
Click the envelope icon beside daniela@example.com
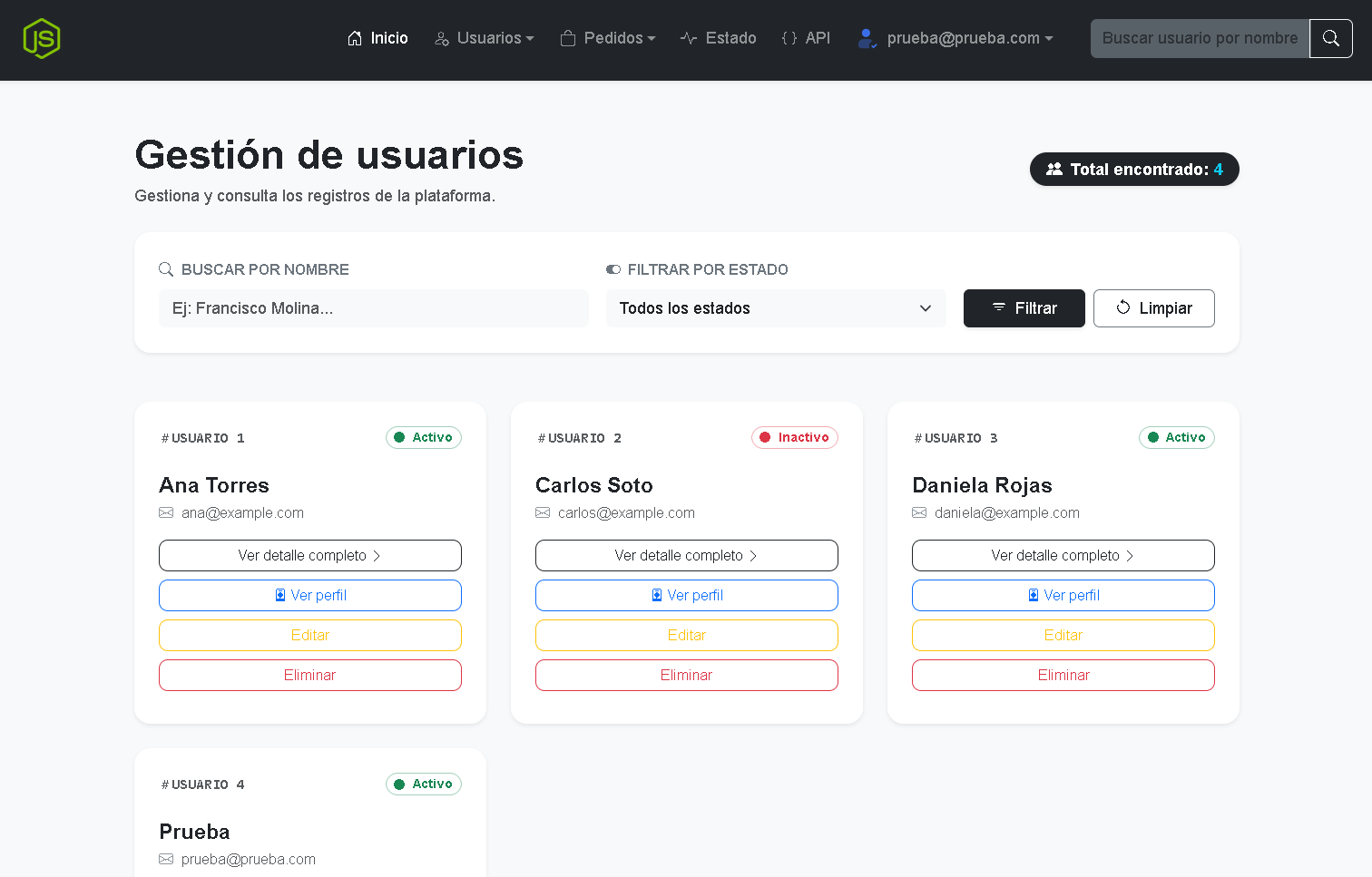click(919, 512)
